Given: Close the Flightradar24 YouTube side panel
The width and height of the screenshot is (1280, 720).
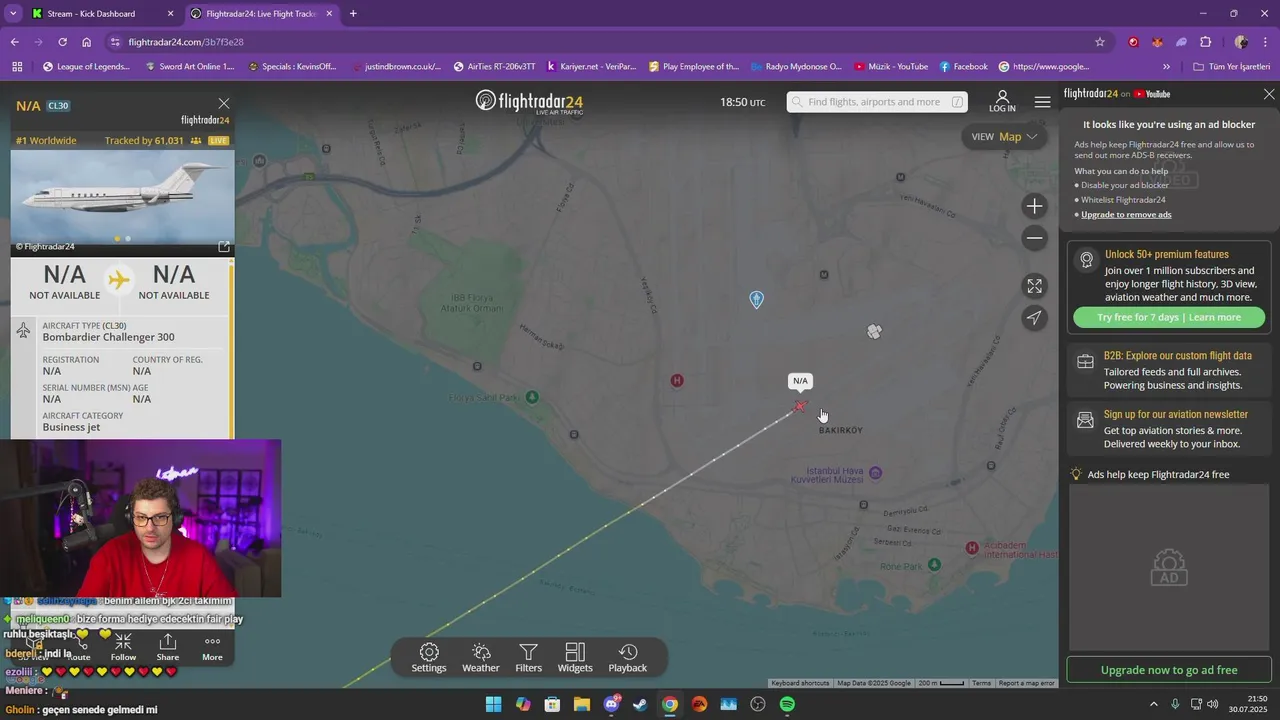Looking at the screenshot, I should pyautogui.click(x=1269, y=94).
